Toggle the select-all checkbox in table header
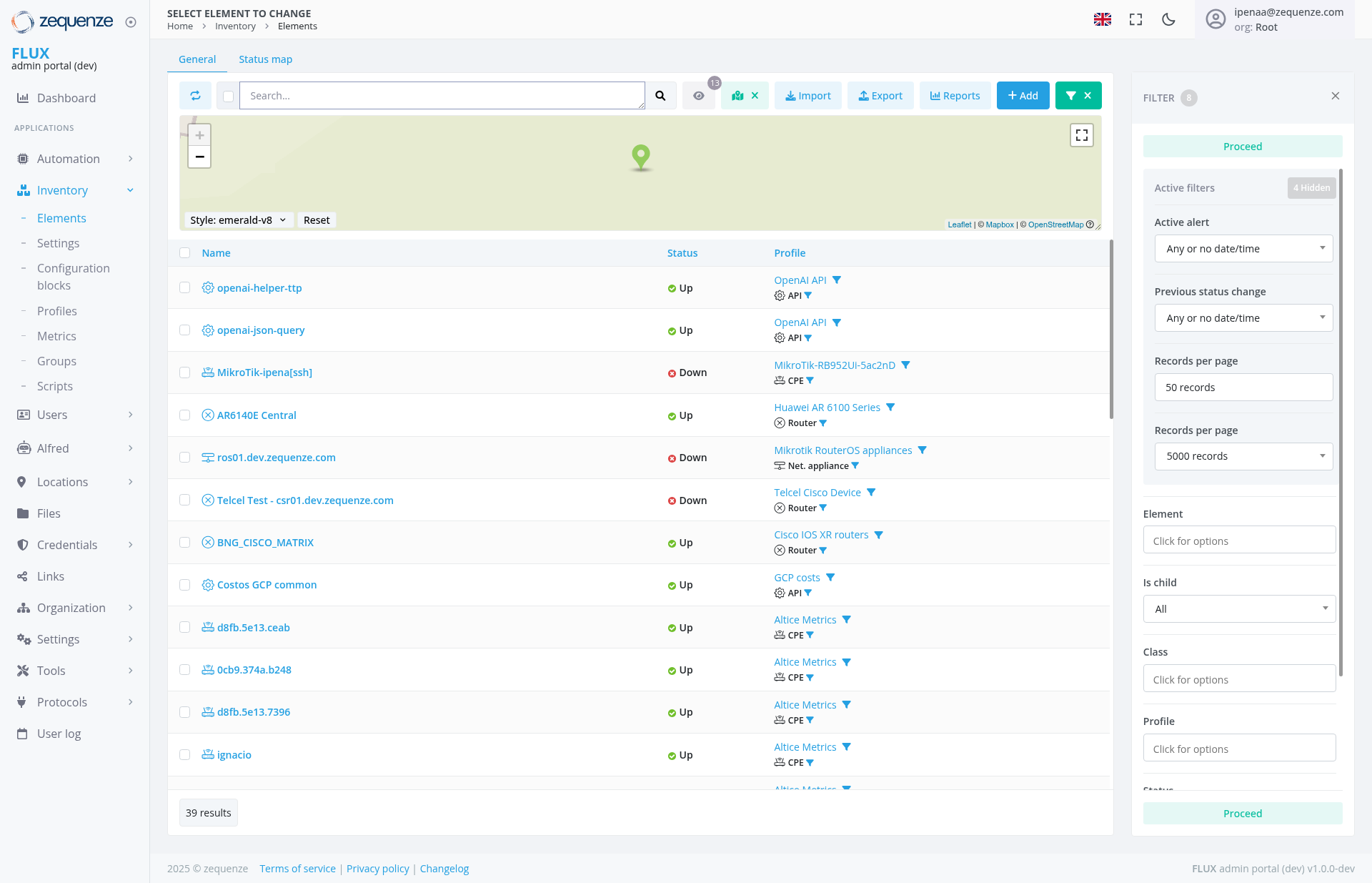This screenshot has width=1372, height=883. pyautogui.click(x=185, y=253)
